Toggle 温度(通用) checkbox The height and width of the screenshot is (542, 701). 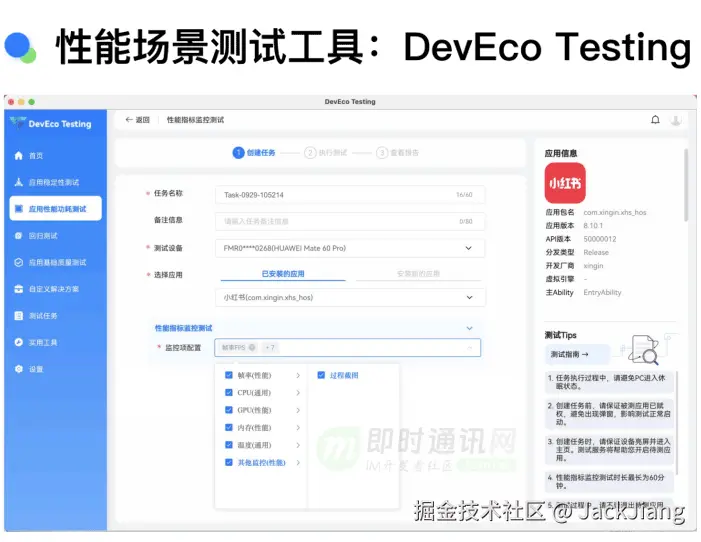point(229,445)
